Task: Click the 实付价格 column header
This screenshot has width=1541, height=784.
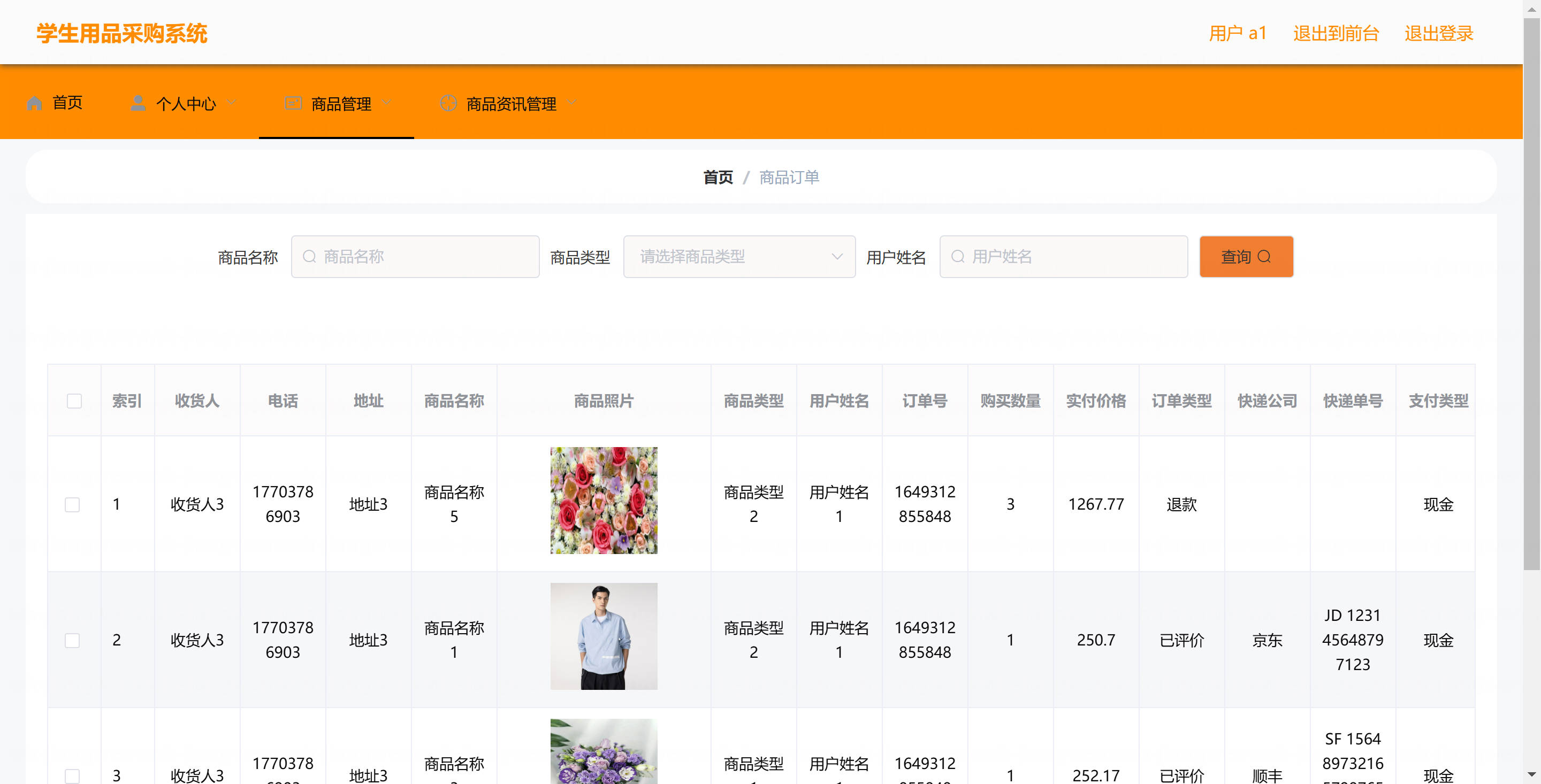Action: 1096,401
